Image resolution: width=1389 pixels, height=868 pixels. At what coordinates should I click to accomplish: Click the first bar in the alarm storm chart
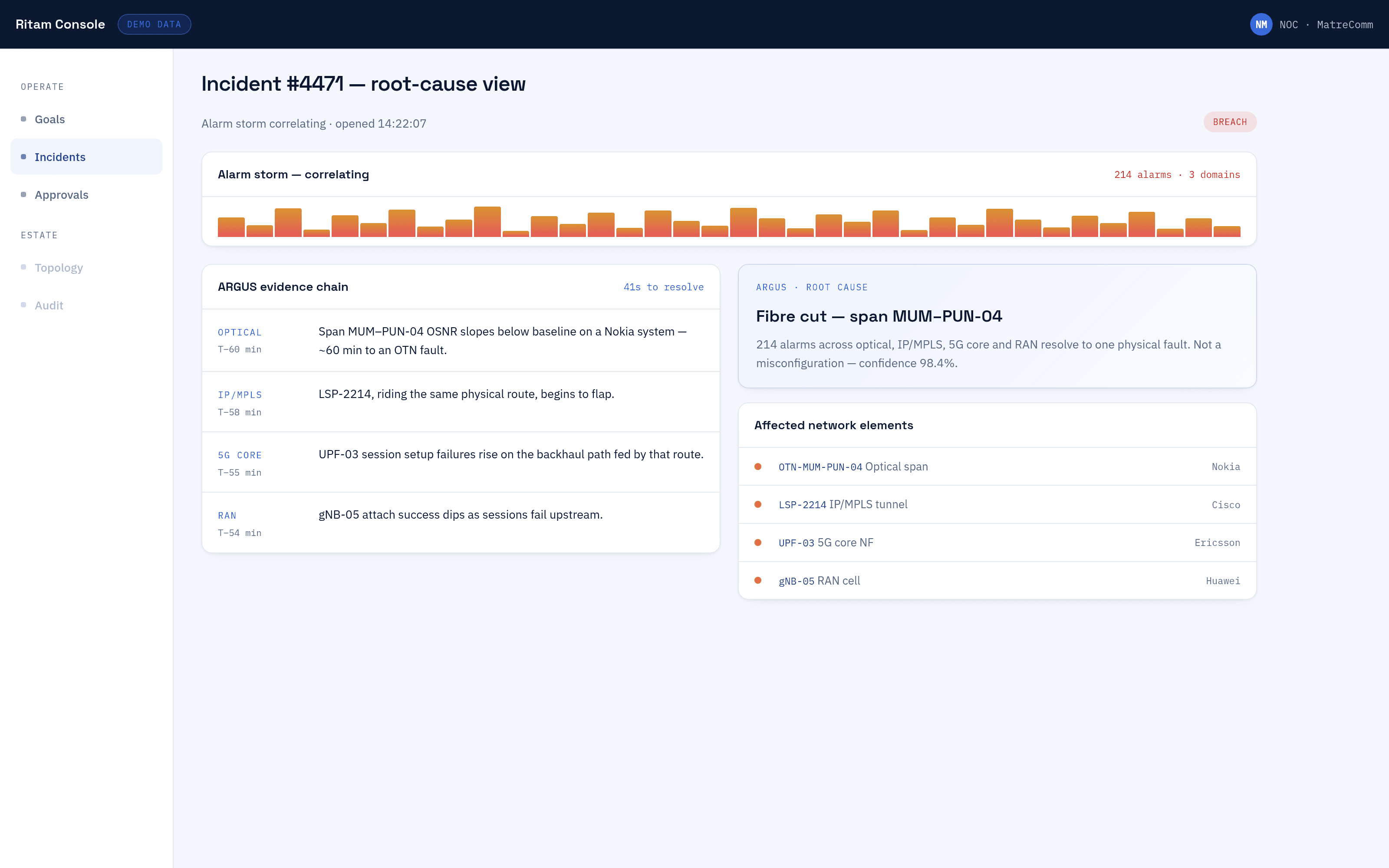click(x=231, y=227)
